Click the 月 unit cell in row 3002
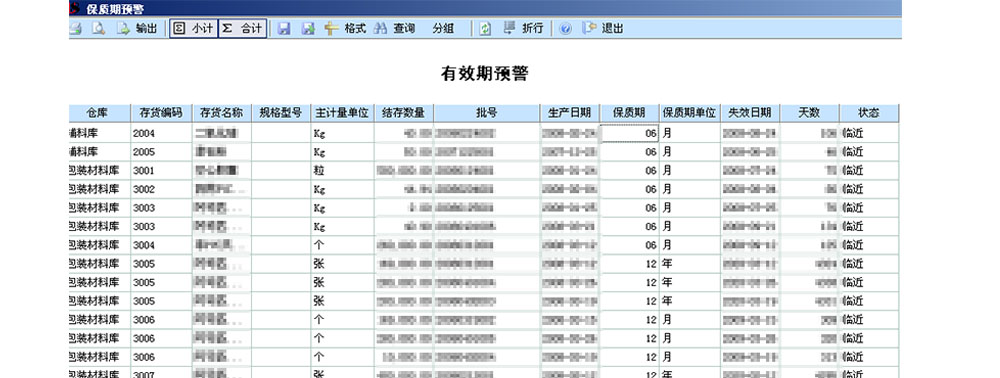 pyautogui.click(x=689, y=189)
